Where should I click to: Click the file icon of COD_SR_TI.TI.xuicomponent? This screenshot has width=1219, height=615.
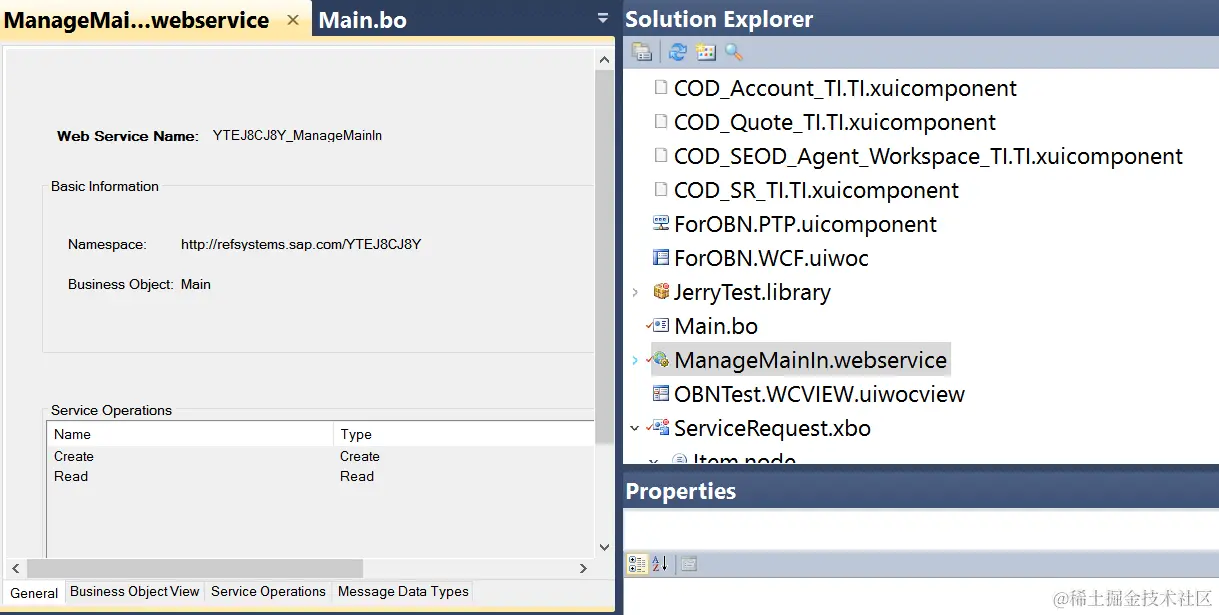point(660,190)
